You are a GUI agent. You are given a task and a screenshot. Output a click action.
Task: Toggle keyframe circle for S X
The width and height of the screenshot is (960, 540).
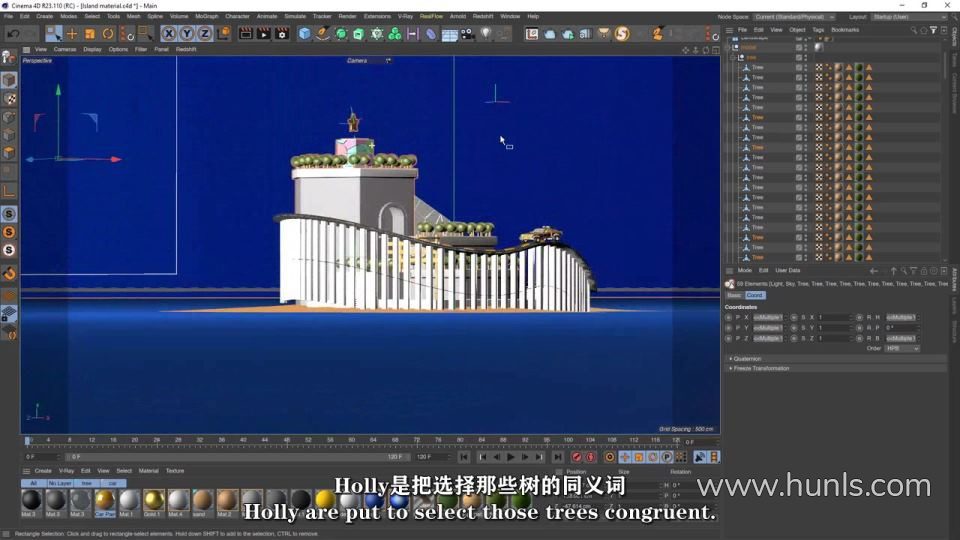(x=793, y=318)
